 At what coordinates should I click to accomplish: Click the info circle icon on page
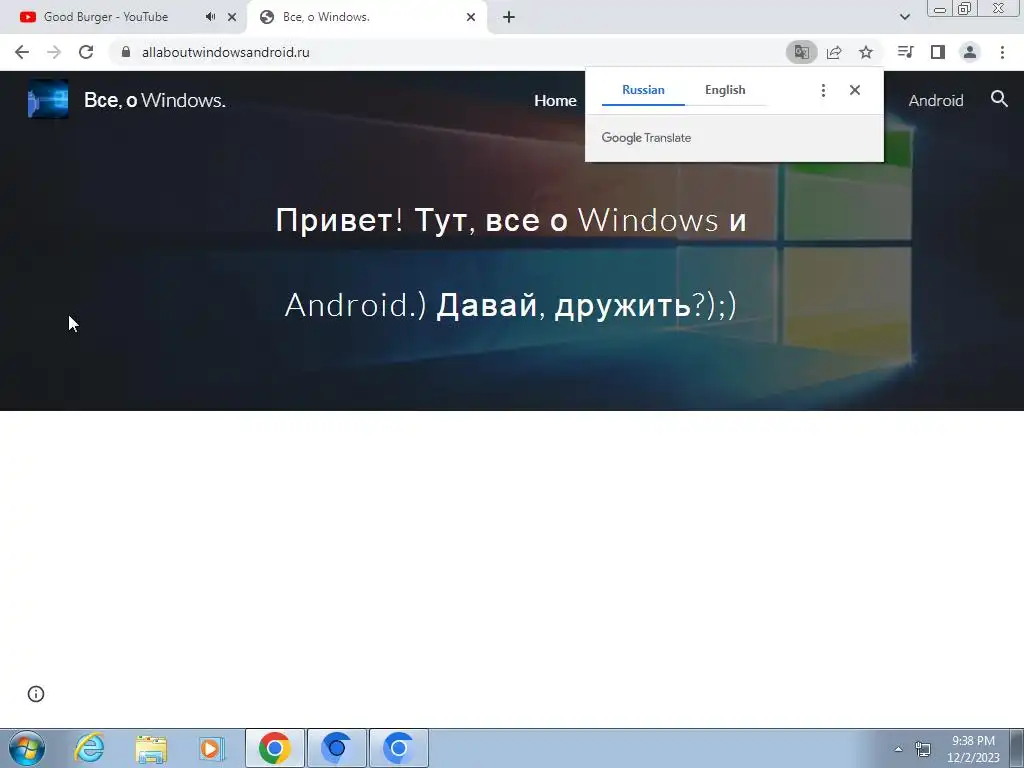pyautogui.click(x=36, y=694)
